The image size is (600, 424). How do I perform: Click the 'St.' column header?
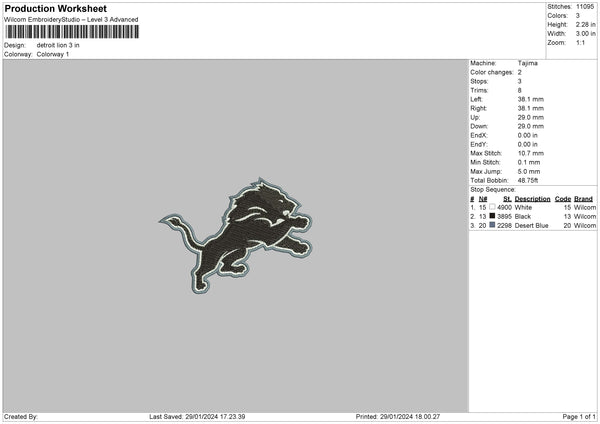pos(507,199)
